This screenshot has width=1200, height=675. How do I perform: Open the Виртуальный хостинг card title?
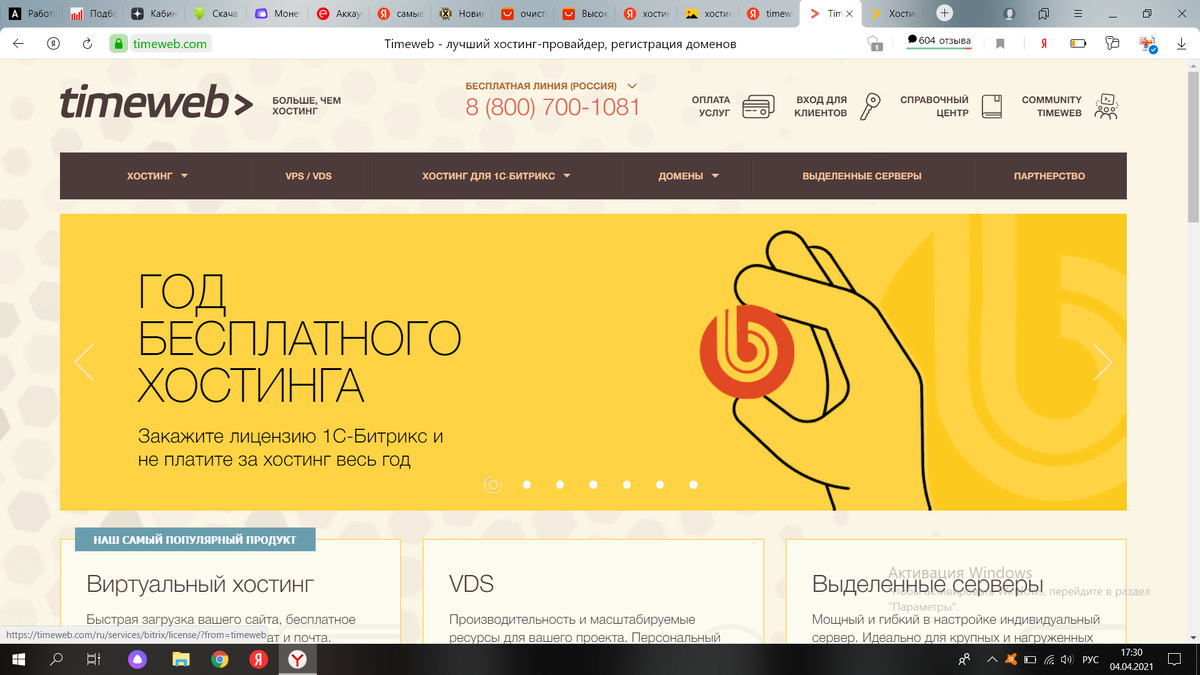pos(201,584)
